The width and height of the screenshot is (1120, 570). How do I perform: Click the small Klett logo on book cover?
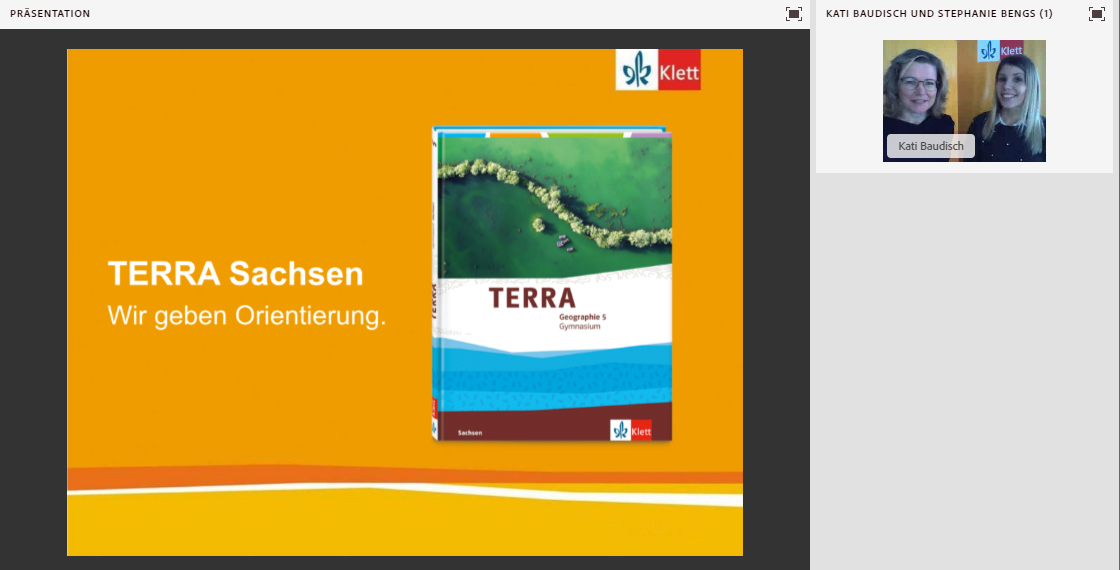(x=631, y=430)
